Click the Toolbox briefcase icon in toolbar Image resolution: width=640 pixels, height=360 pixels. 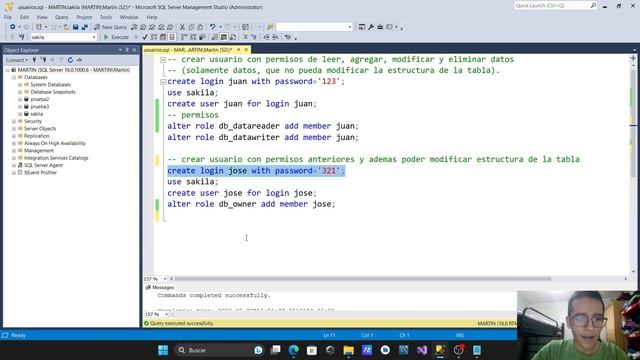click(x=380, y=27)
